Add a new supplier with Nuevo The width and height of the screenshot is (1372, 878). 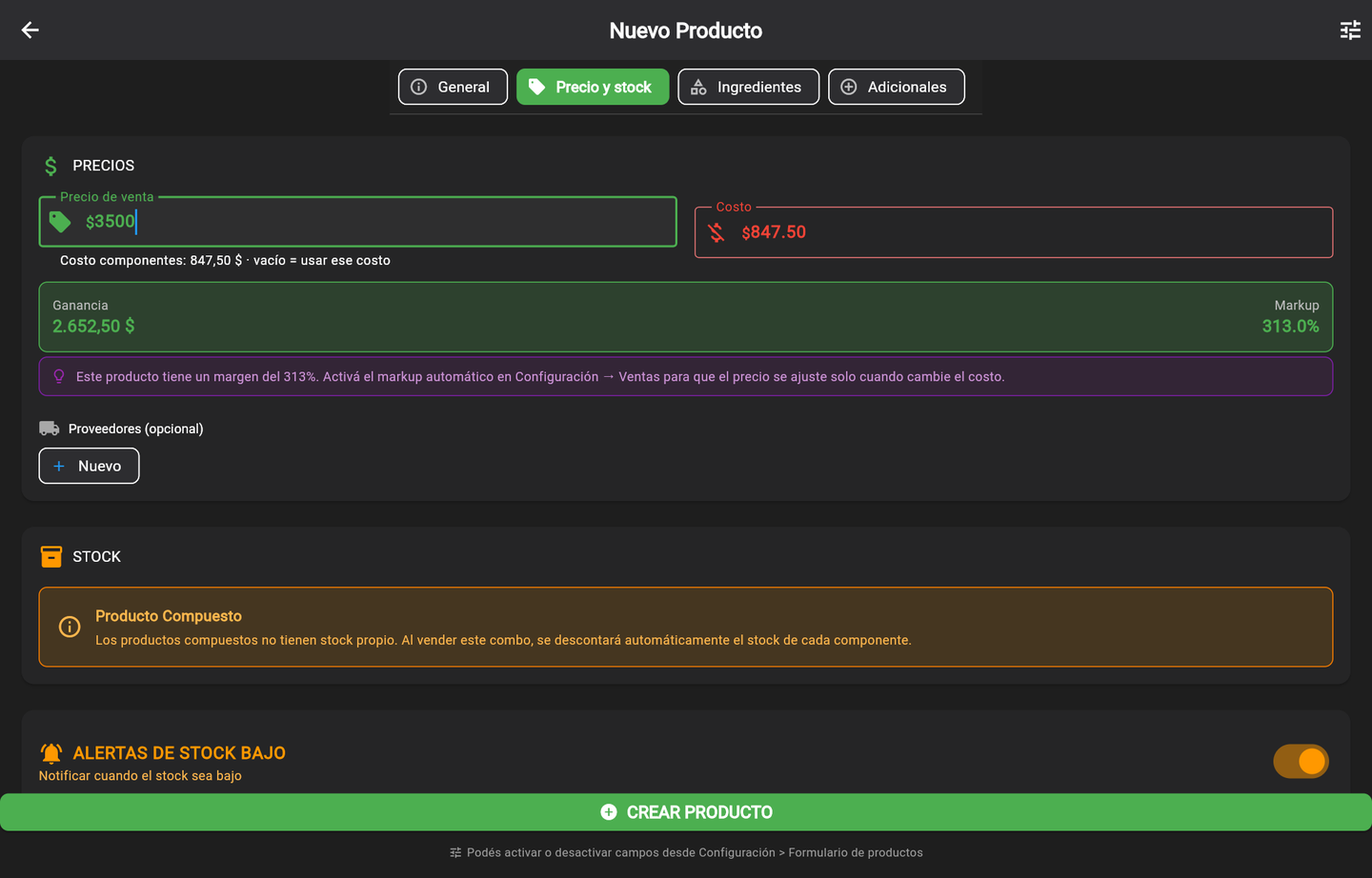click(x=89, y=466)
